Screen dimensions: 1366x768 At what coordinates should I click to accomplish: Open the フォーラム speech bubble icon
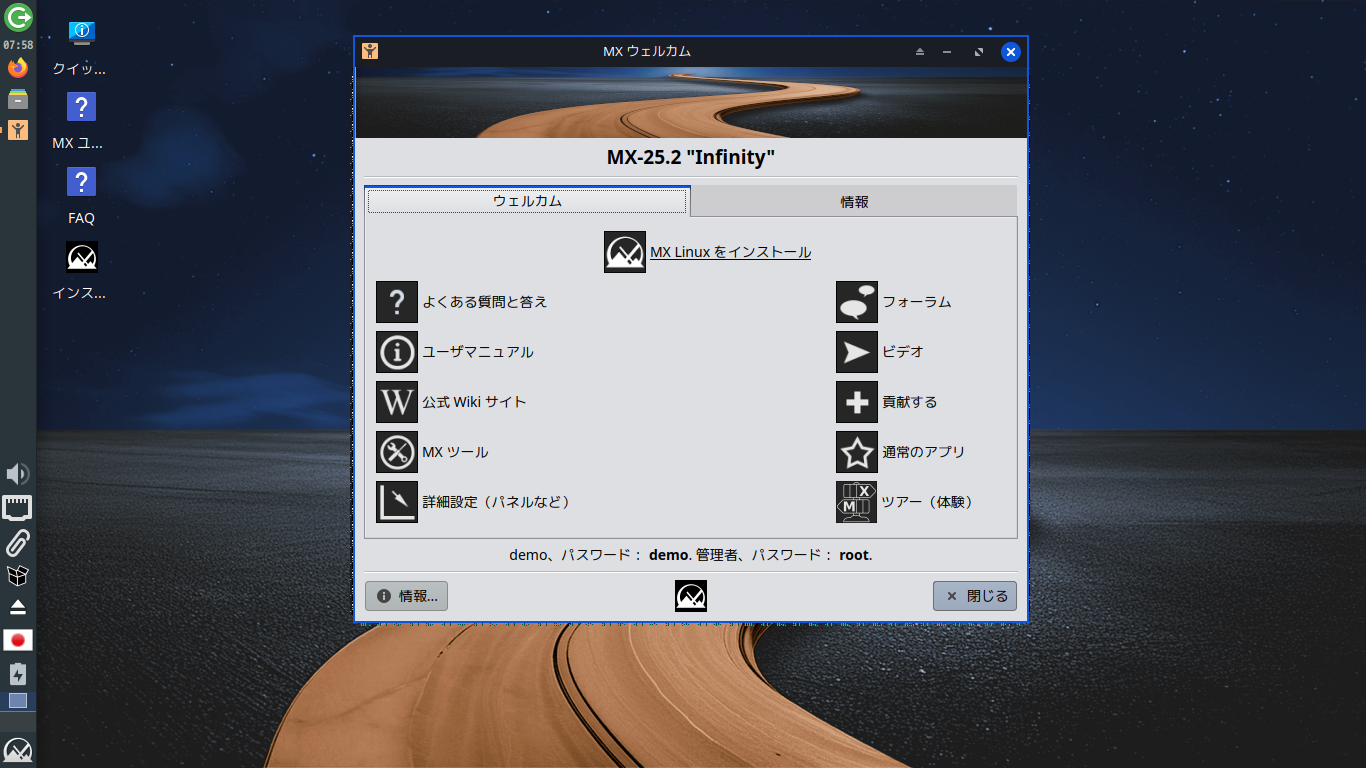coord(857,302)
